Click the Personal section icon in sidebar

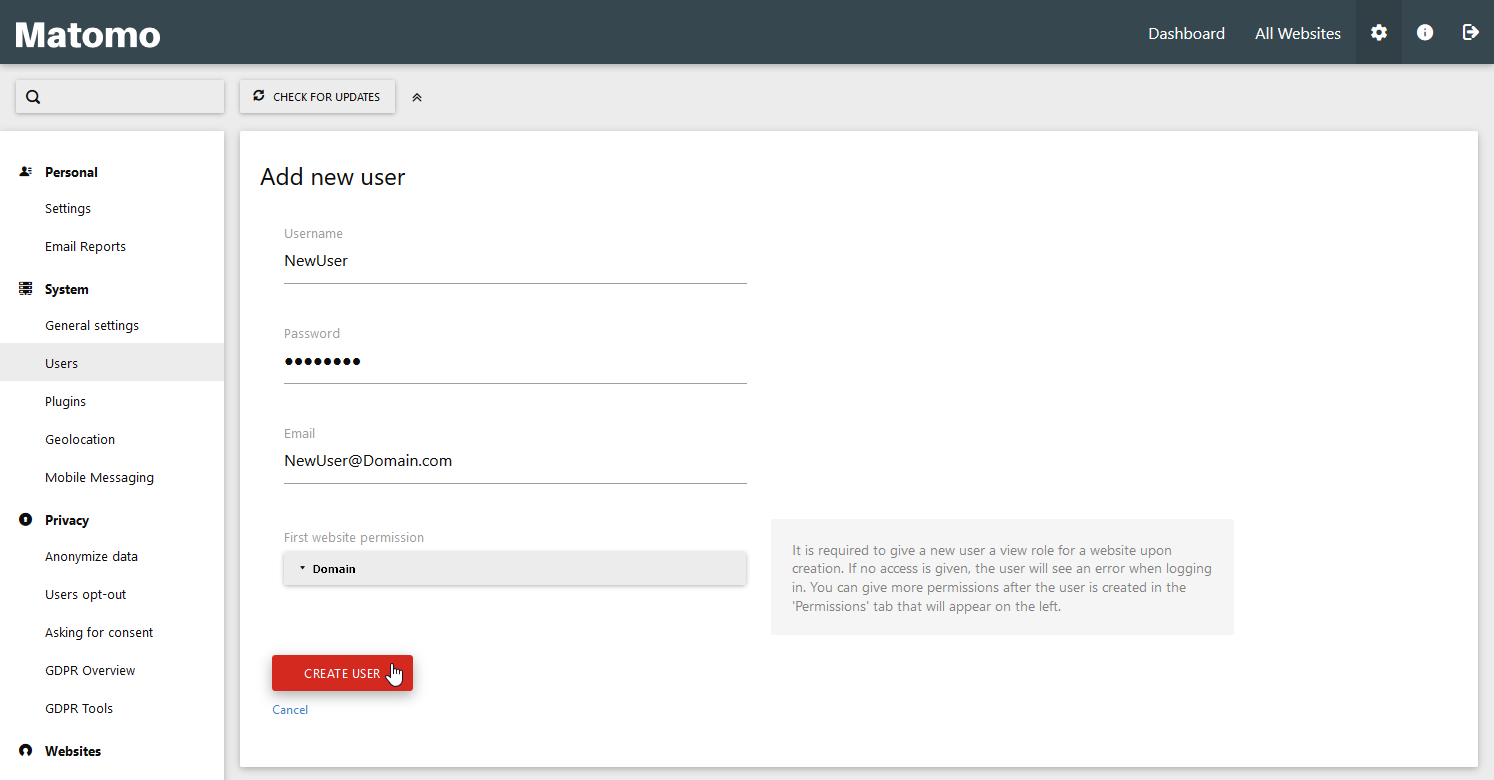(26, 172)
